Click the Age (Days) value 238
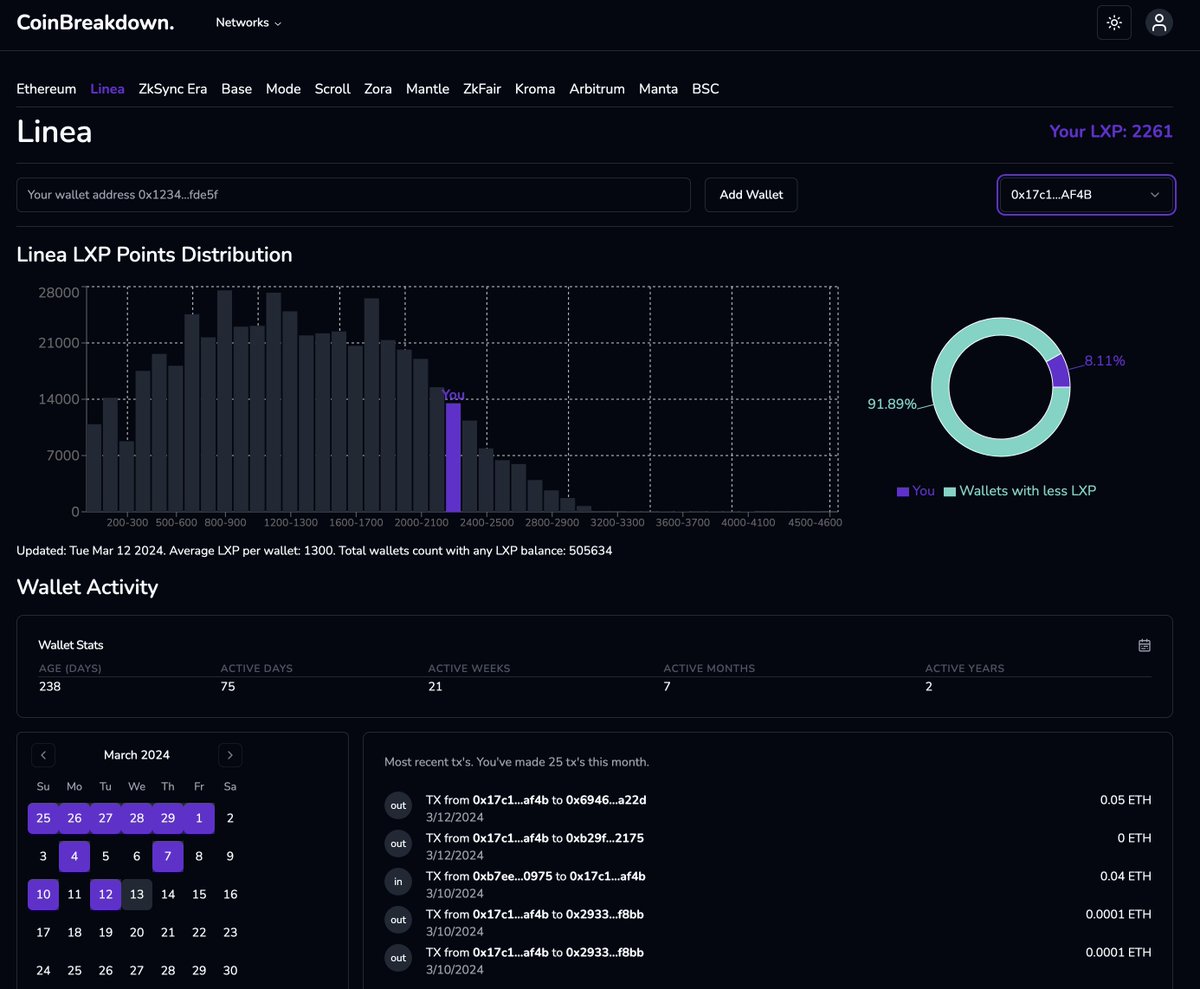The image size is (1200, 989). pyautogui.click(x=49, y=687)
